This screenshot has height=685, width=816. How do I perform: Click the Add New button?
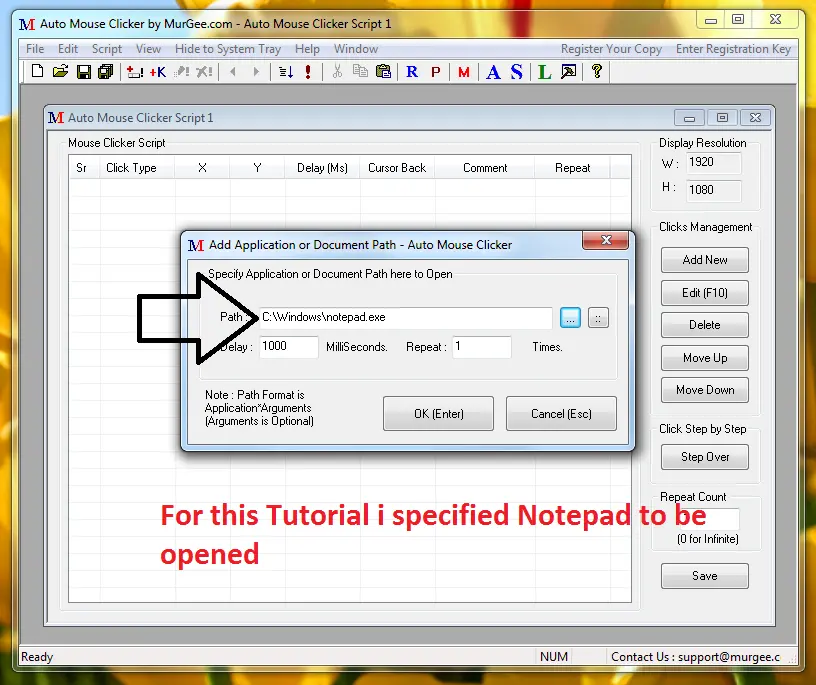(x=705, y=260)
